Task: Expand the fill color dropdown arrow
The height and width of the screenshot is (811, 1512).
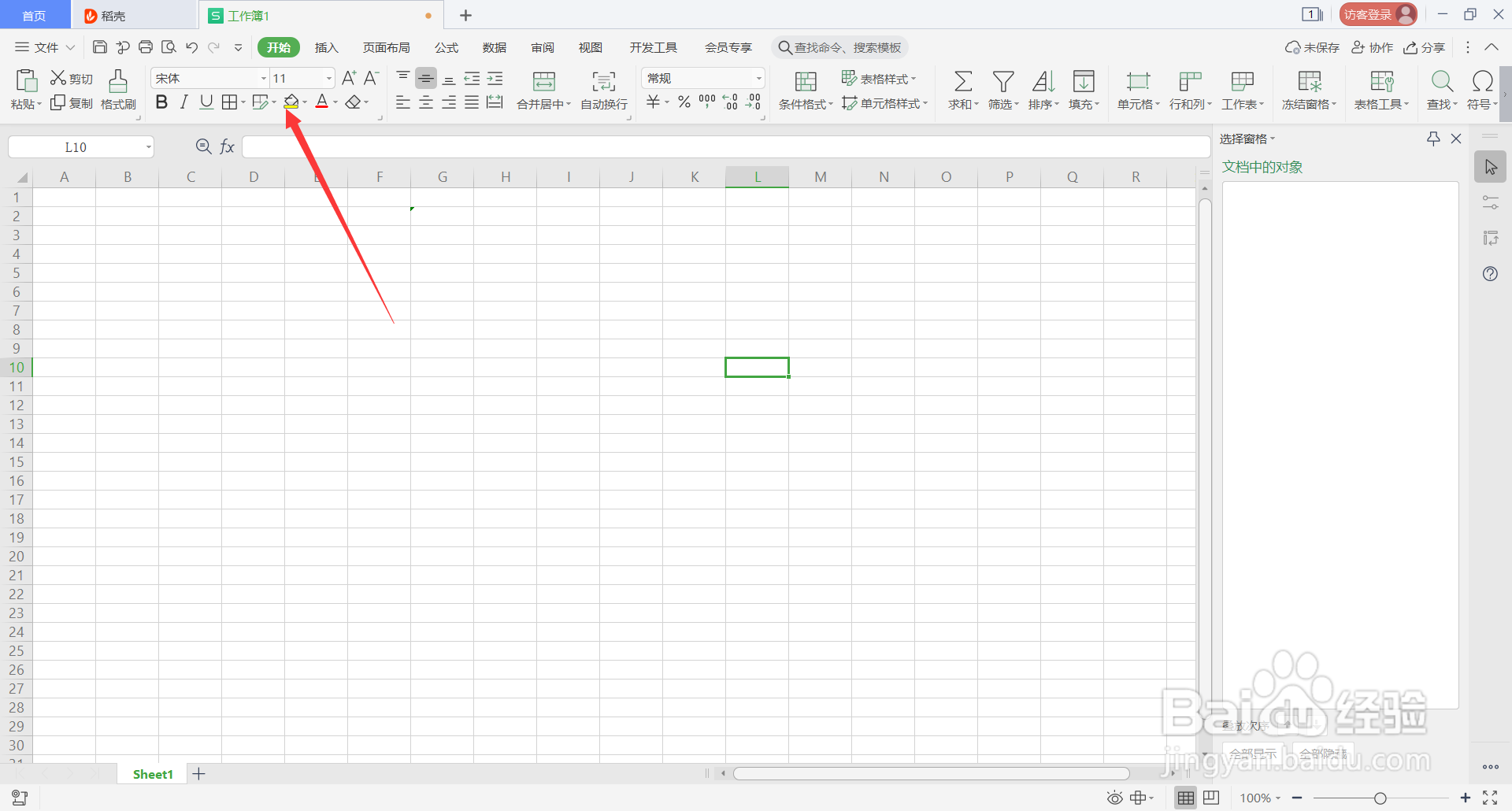Action: (305, 102)
